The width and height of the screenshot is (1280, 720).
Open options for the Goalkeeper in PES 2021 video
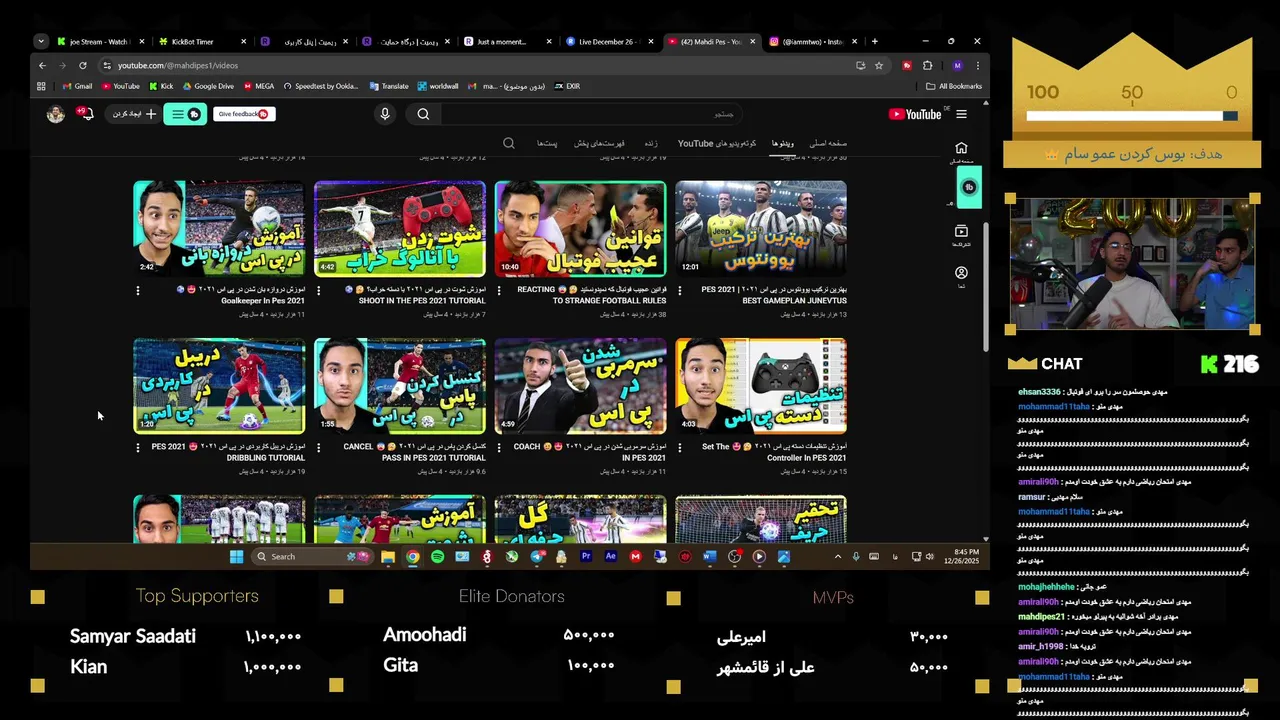[x=138, y=290]
